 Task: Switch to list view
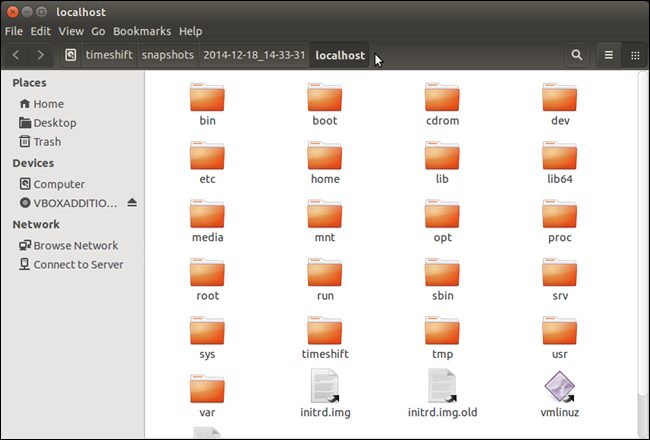(609, 55)
